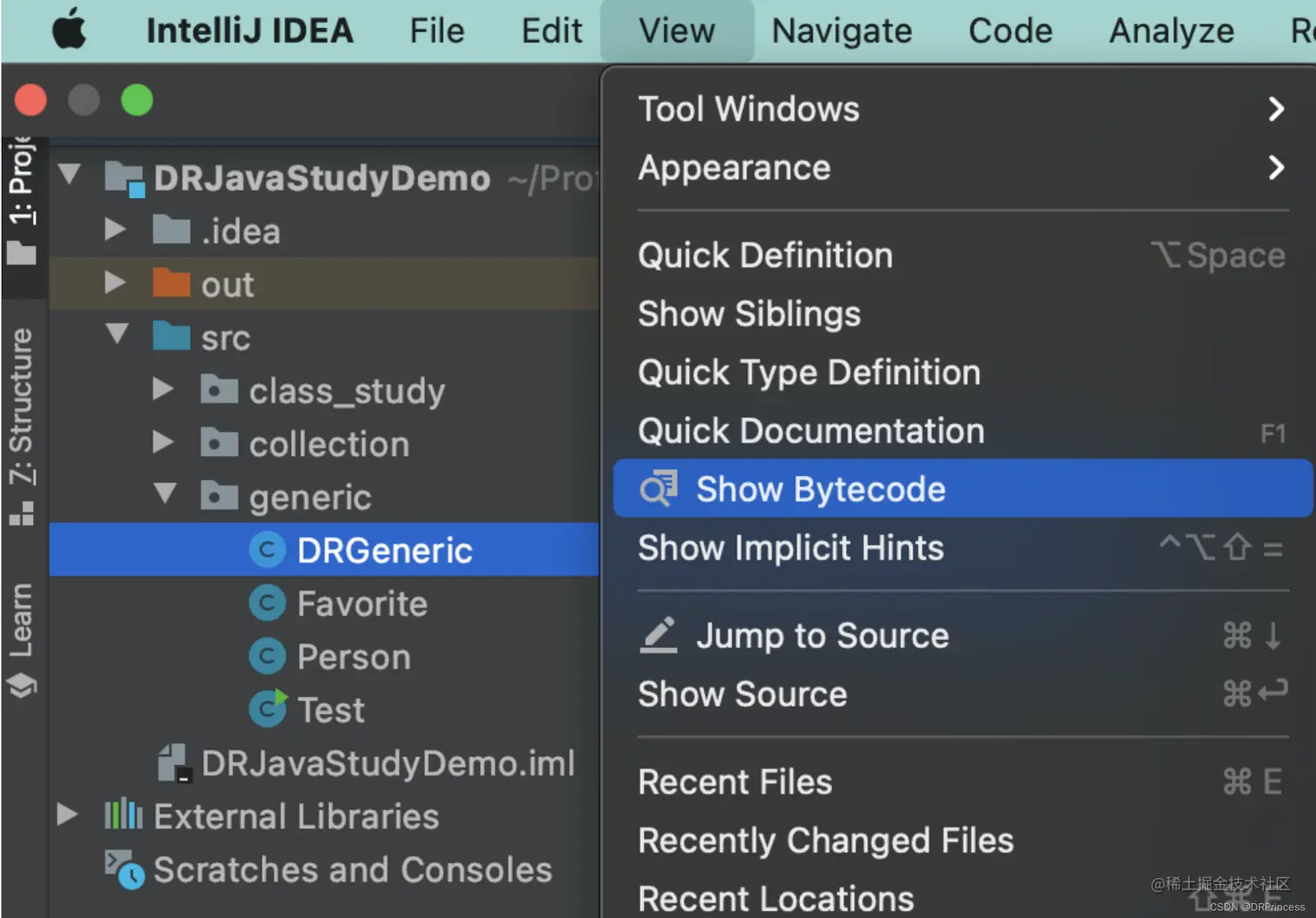Click the DRJavaStudyDemo.iml file icon
Screen dimensions: 1316x918
coord(175,762)
